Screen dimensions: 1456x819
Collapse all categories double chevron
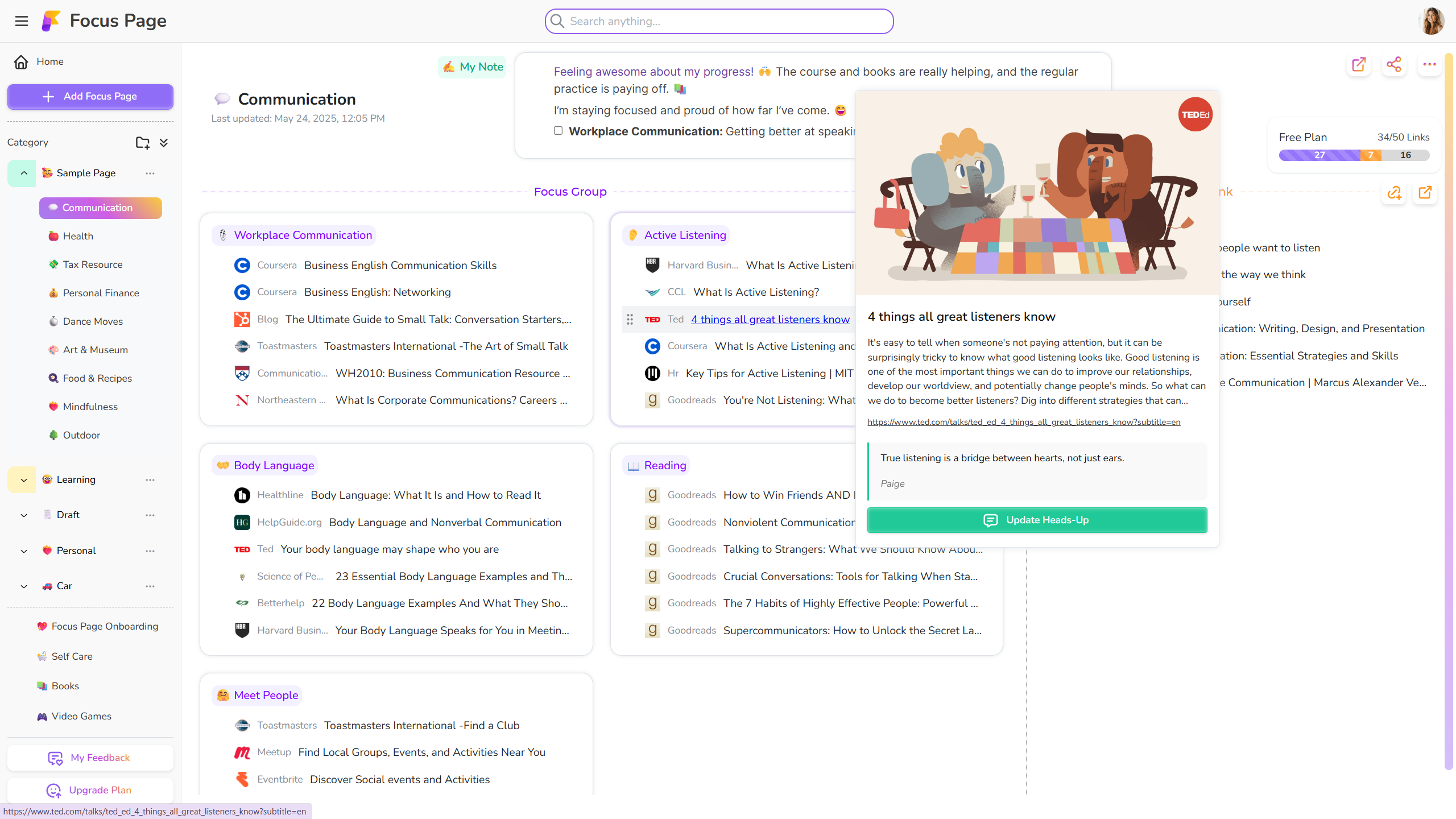coord(164,143)
